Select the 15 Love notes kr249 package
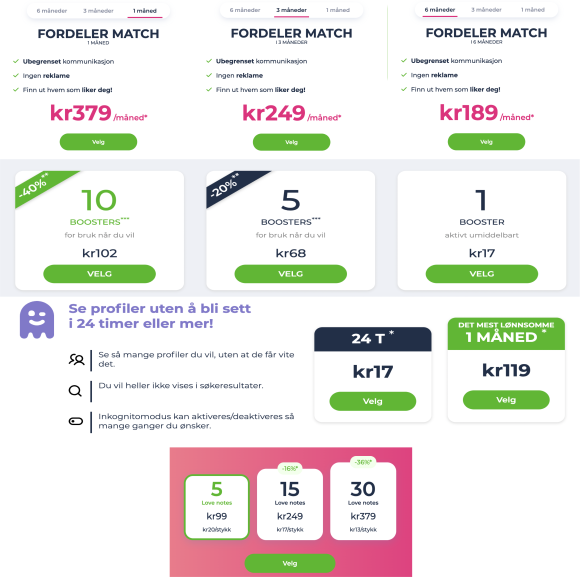Viewport: 580px width, 577px height. tap(290, 505)
